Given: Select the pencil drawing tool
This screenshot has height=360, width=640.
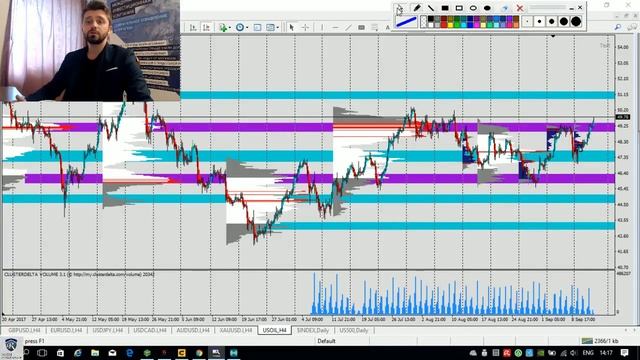Looking at the screenshot, I should point(417,8).
